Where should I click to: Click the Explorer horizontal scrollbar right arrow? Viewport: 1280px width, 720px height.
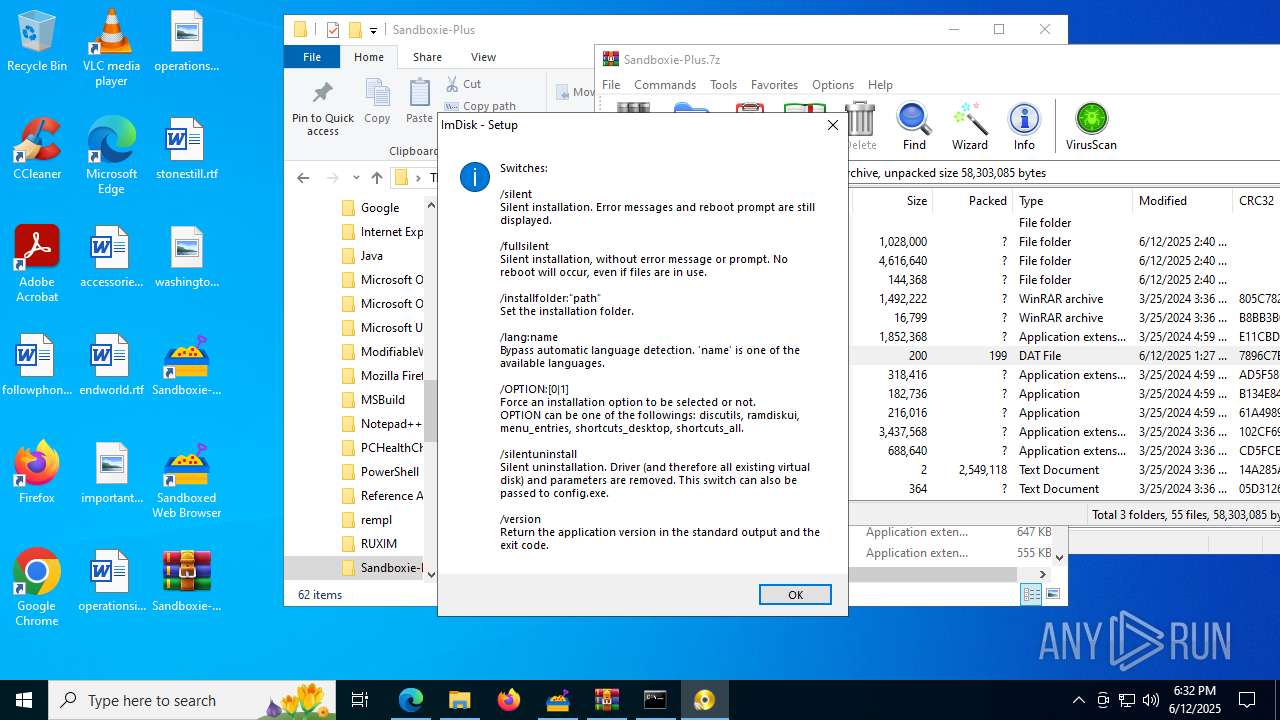tap(1042, 574)
